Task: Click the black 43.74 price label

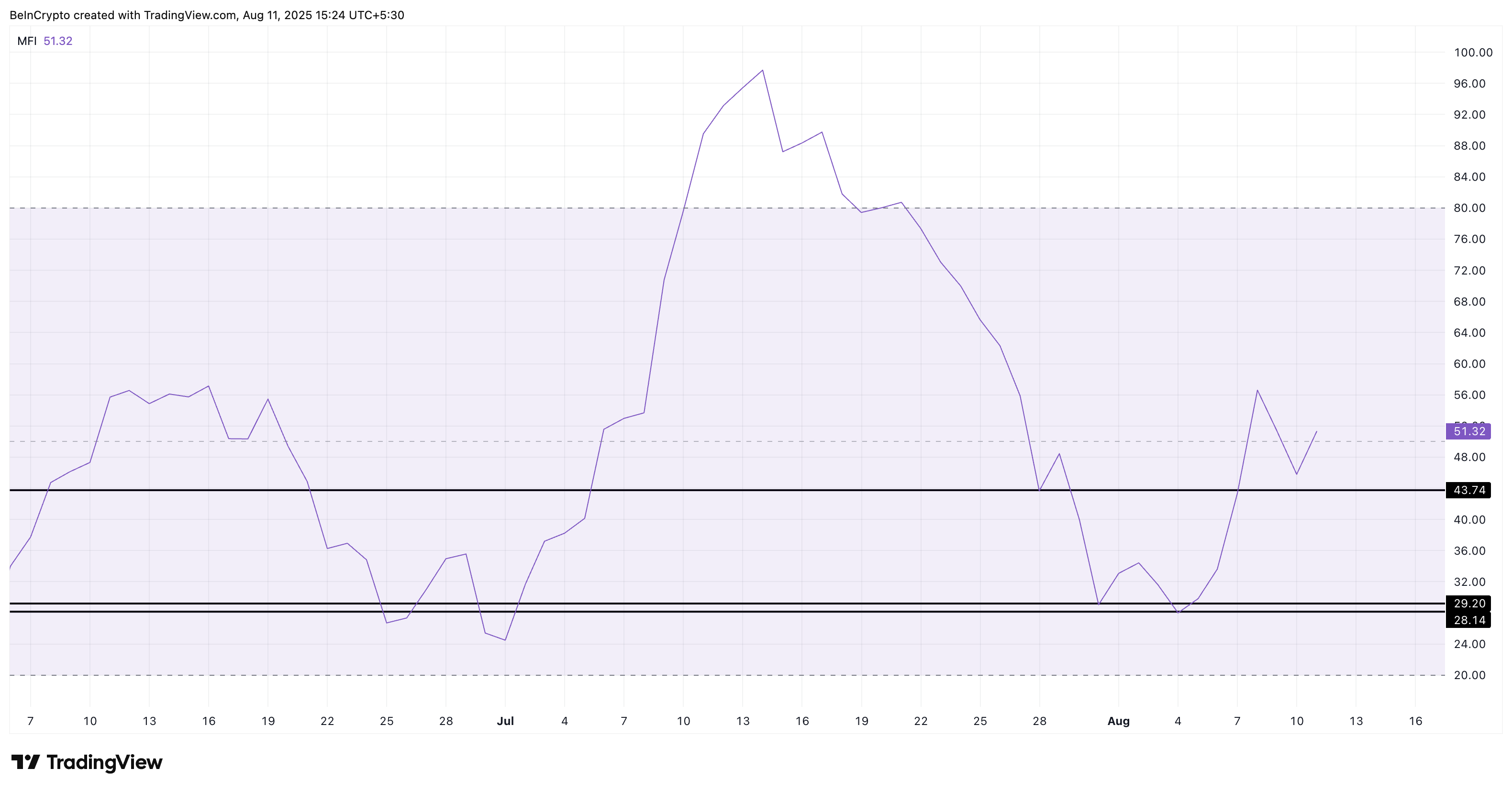Action: [x=1468, y=490]
